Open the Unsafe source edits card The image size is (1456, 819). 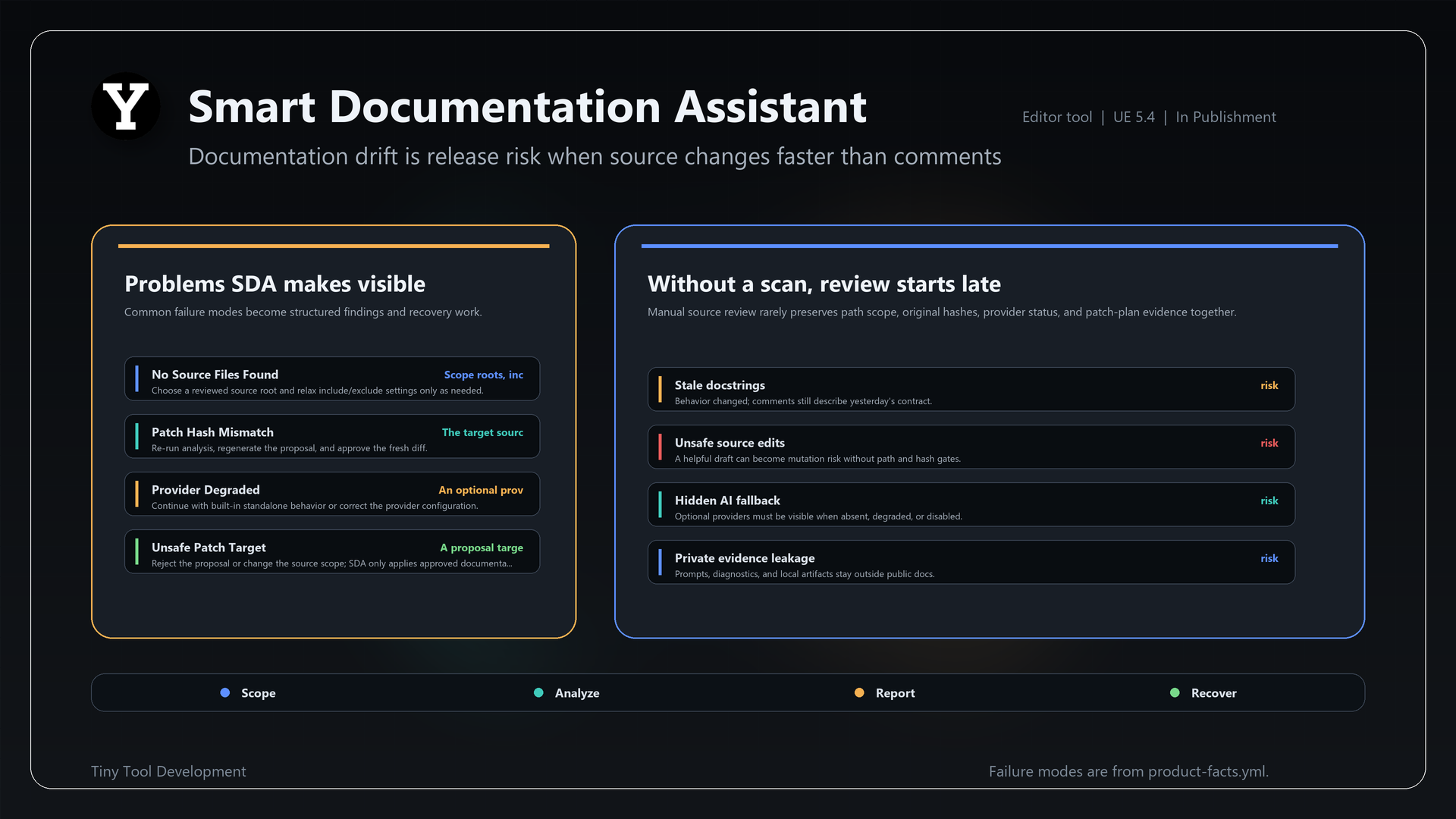971,447
